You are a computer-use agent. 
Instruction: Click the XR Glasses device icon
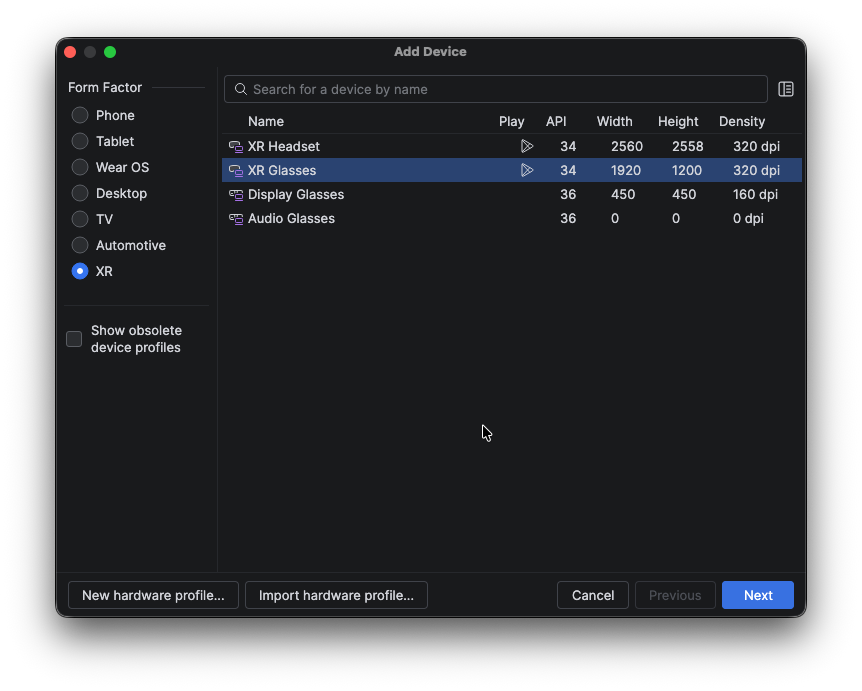tap(236, 171)
